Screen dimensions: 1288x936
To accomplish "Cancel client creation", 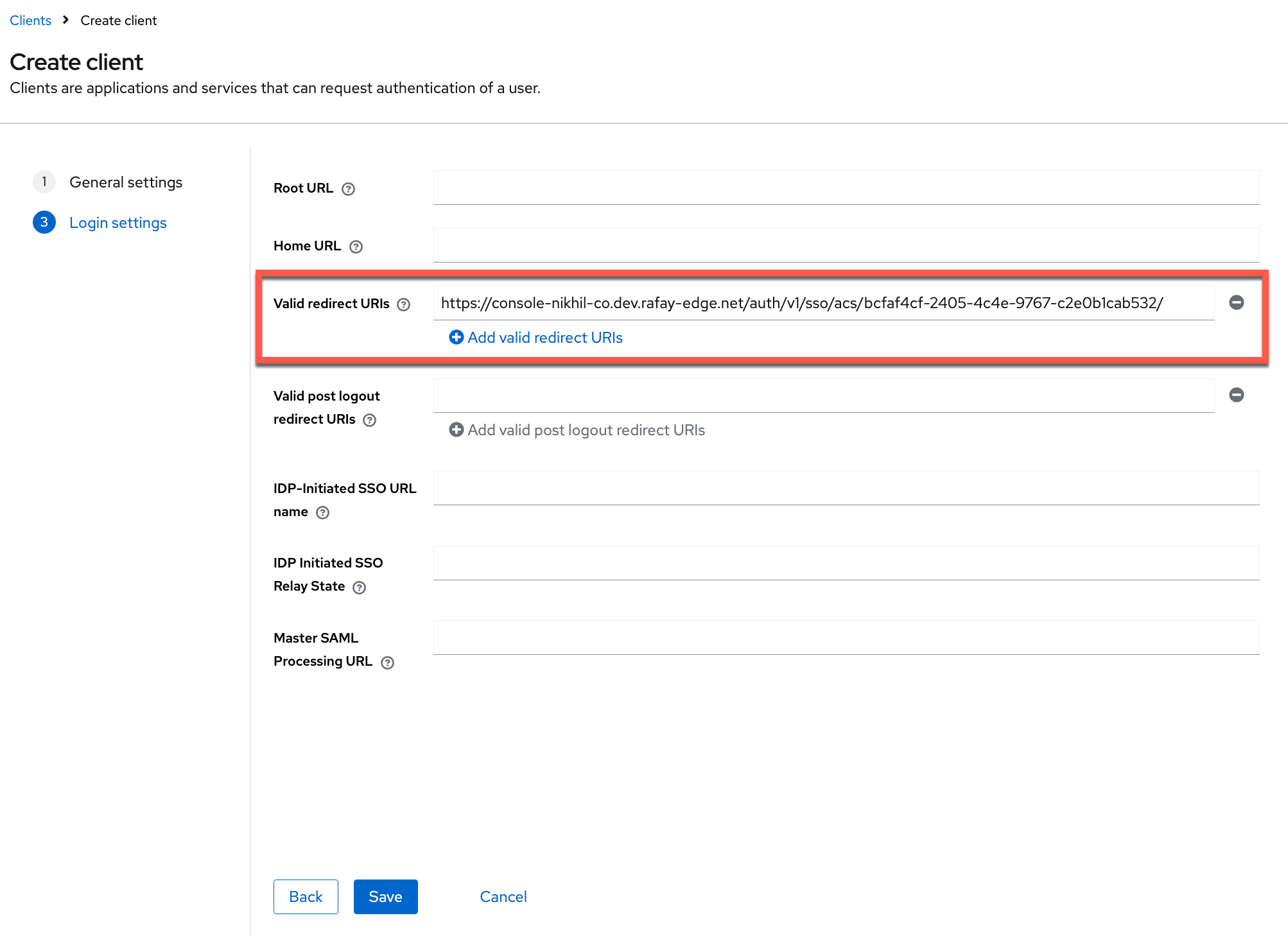I will tap(503, 896).
